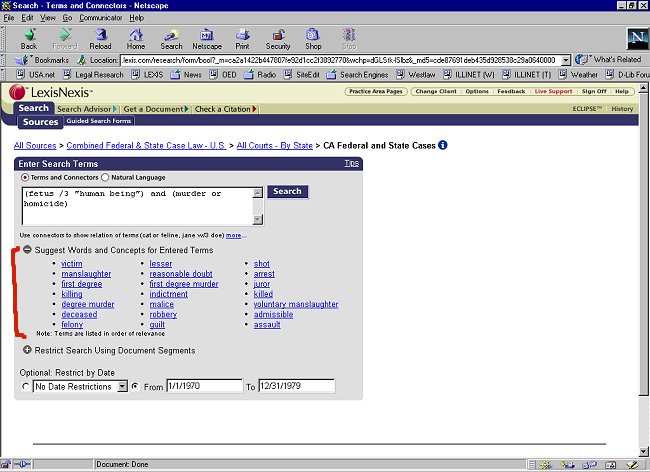This screenshot has height=472, width=650.
Task: Click the LexisNexis logo
Action: coord(50,92)
